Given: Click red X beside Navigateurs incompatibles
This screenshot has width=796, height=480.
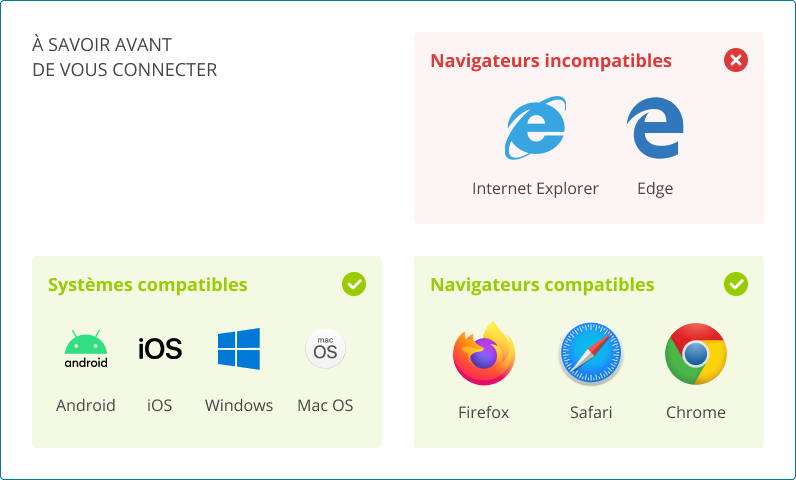Looking at the screenshot, I should click(x=735, y=61).
